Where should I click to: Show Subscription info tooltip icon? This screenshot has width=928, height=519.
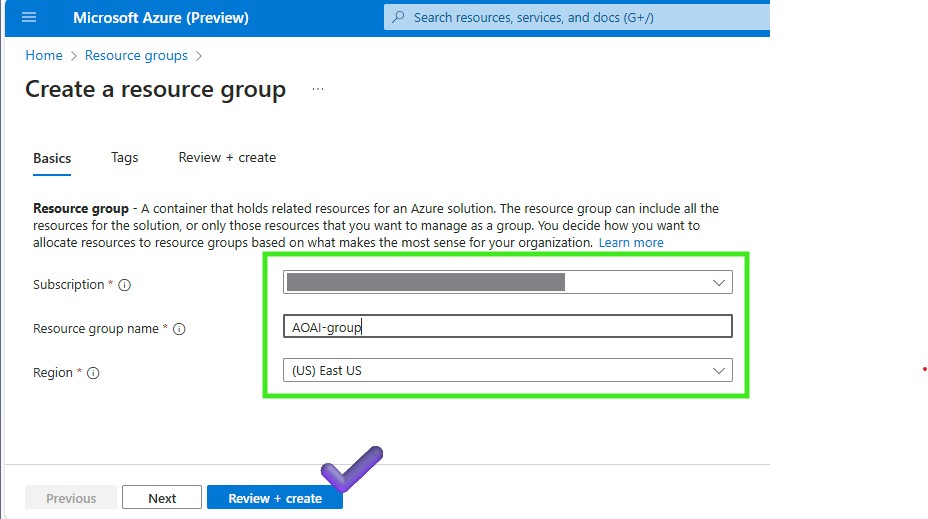pyautogui.click(x=124, y=285)
